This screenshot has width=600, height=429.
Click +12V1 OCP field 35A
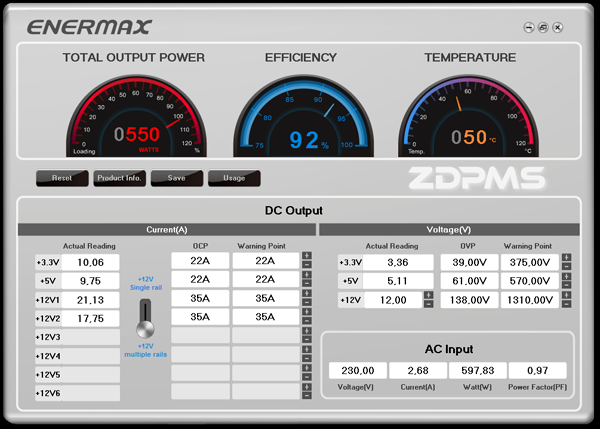pos(200,298)
